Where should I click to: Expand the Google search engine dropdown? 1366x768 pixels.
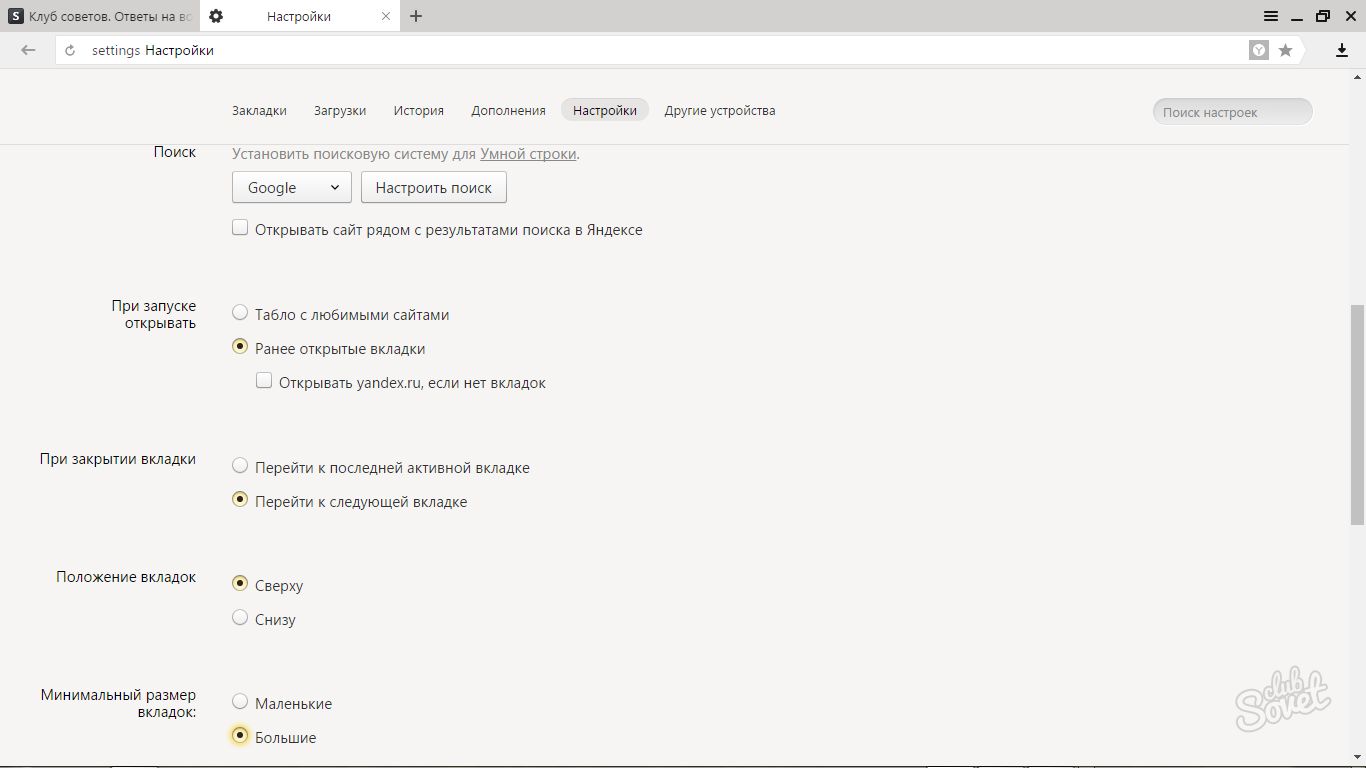pyautogui.click(x=291, y=187)
